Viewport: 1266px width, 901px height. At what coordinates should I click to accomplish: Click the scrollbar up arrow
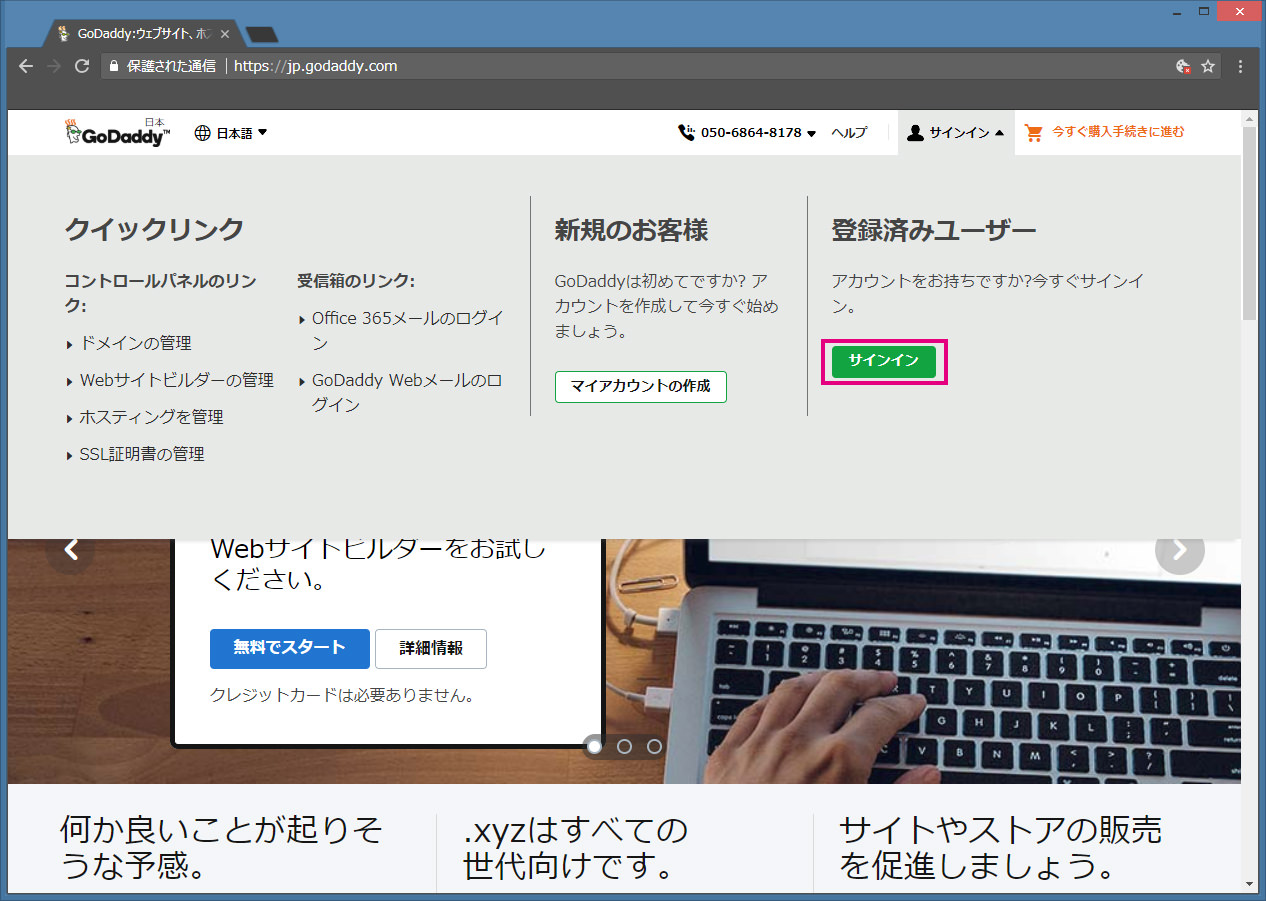click(1249, 118)
